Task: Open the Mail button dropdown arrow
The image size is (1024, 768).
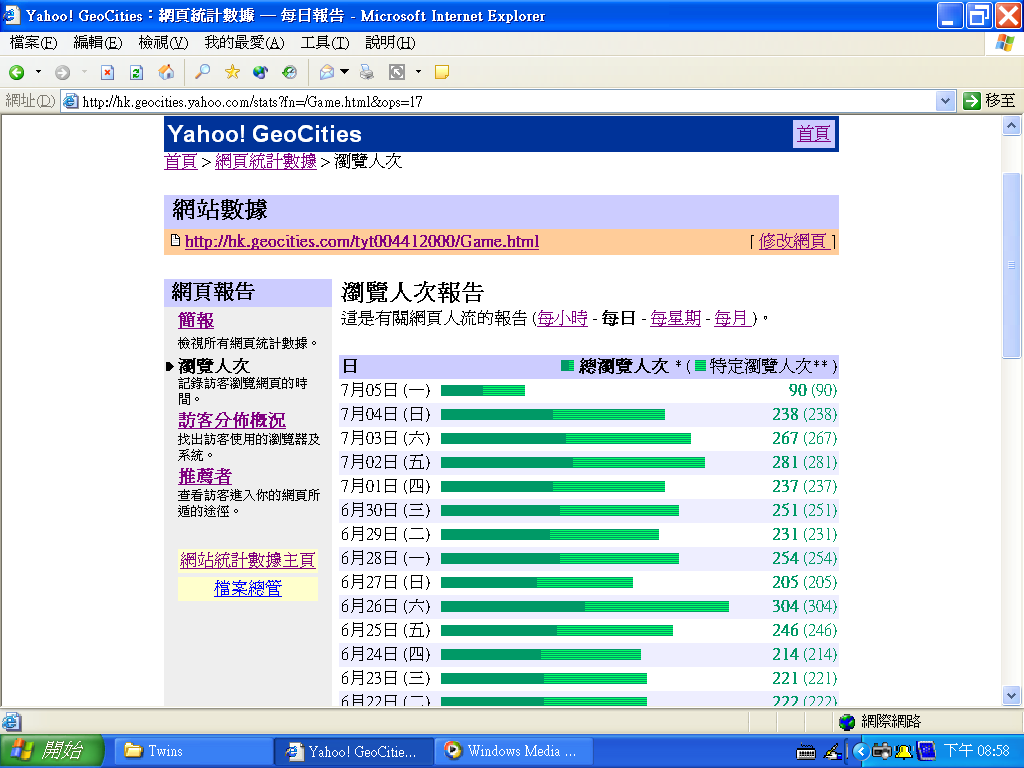Action: 344,72
